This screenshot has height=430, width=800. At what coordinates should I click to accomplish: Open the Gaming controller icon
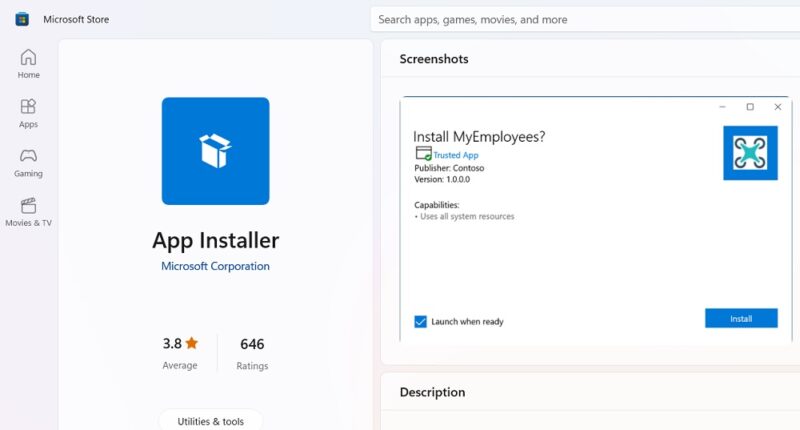click(28, 156)
